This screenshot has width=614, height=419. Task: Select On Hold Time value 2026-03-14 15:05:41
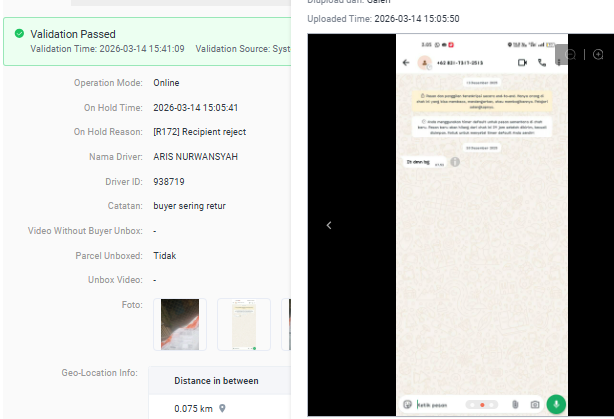click(195, 108)
